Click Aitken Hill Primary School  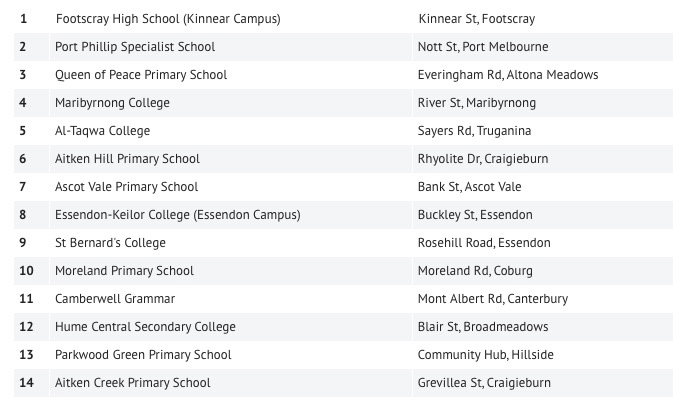tap(127, 159)
